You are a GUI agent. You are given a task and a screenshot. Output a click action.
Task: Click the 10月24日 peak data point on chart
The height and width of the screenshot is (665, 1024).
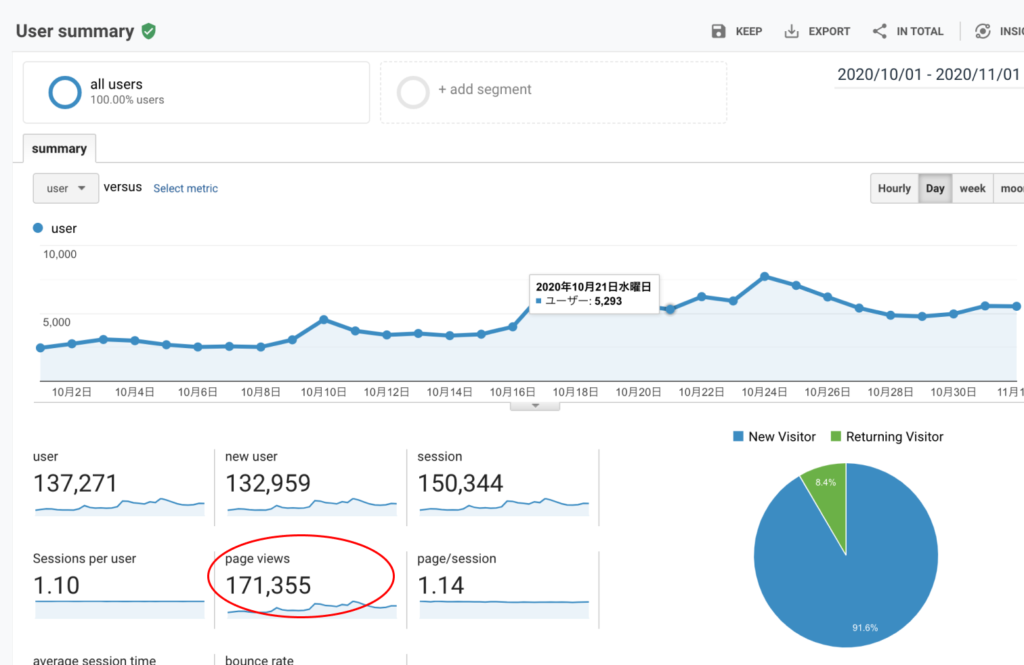point(764,276)
